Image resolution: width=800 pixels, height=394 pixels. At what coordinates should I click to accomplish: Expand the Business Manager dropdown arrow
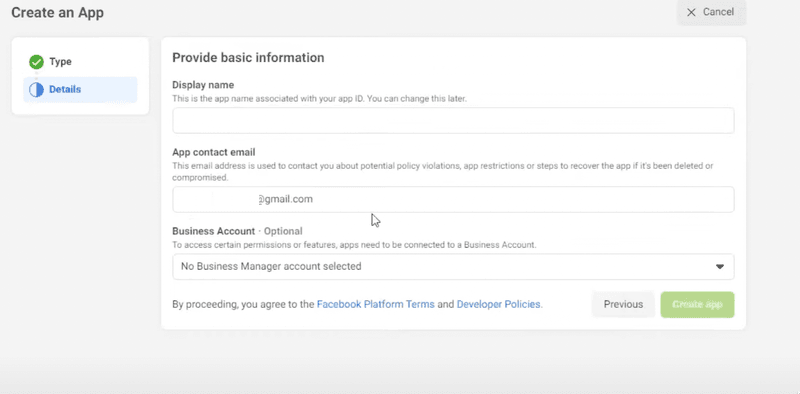pyautogui.click(x=720, y=266)
